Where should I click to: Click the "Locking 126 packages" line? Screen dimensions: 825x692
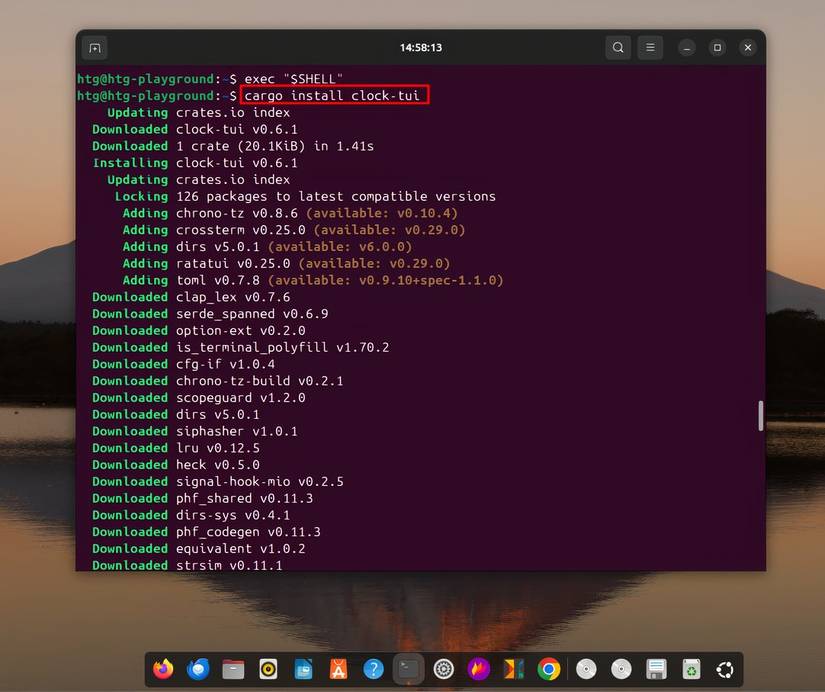pyautogui.click(x=305, y=196)
